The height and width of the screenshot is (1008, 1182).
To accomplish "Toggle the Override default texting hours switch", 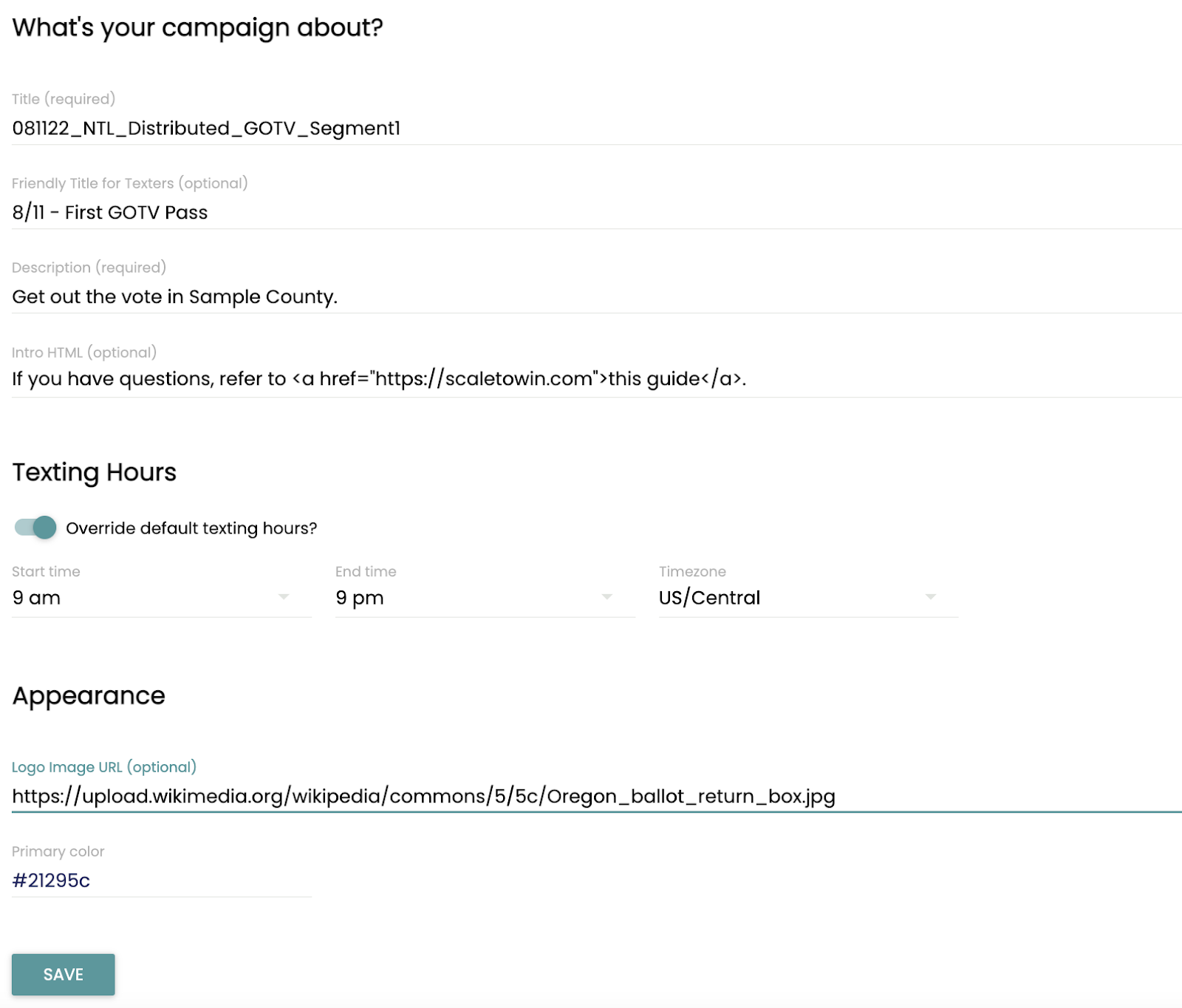I will pos(35,528).
